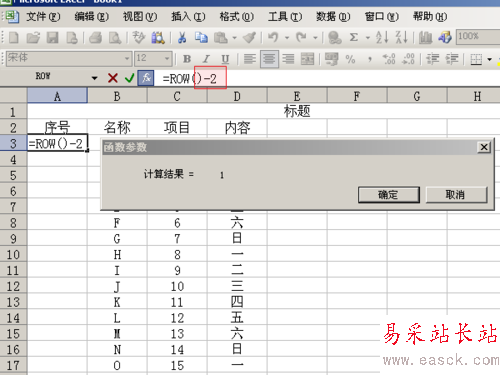500x375 pixels.
Task: Click cell containing 名称
Action: (x=117, y=127)
